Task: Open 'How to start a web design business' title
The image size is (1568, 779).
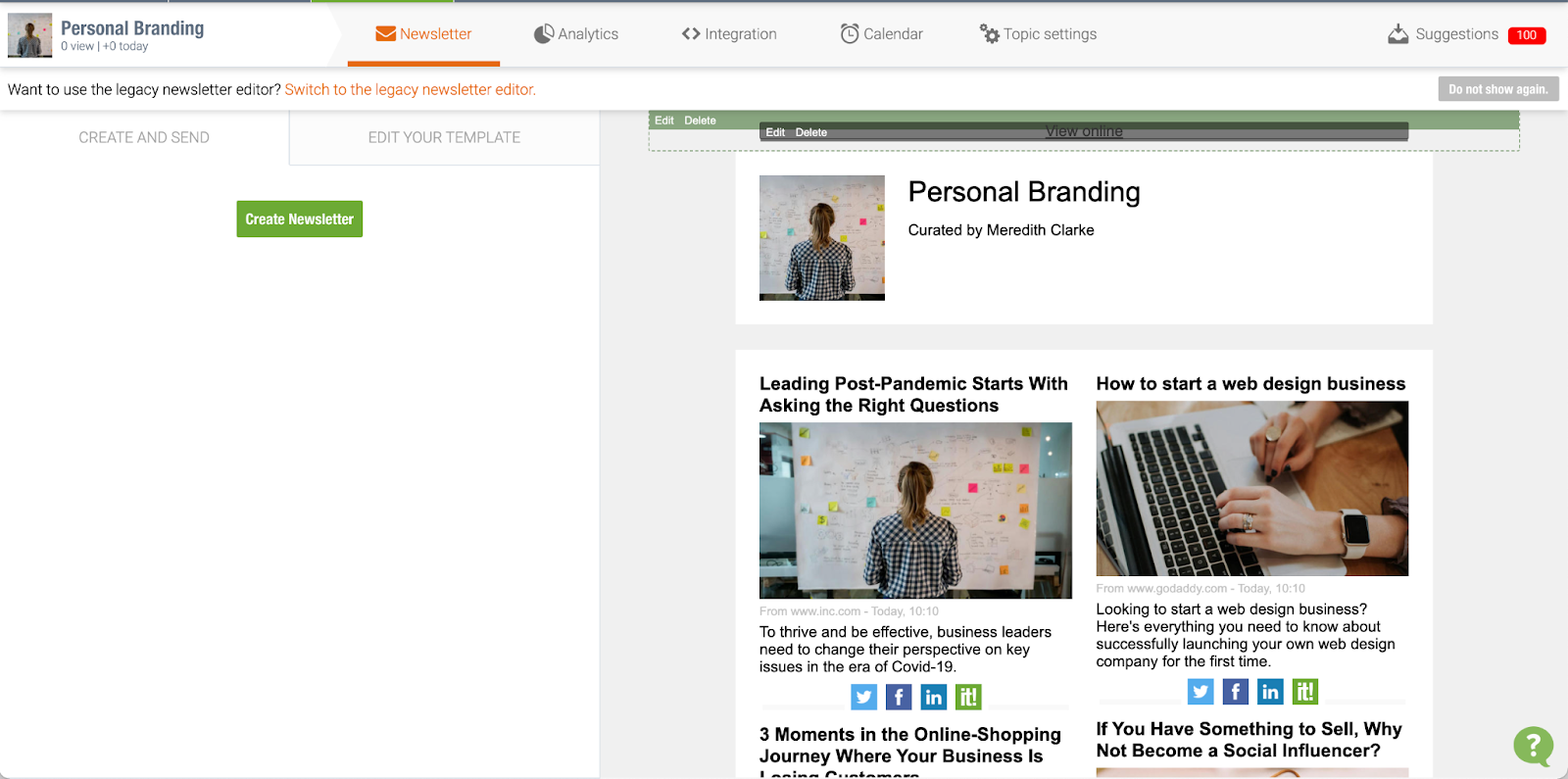Action: coord(1250,384)
